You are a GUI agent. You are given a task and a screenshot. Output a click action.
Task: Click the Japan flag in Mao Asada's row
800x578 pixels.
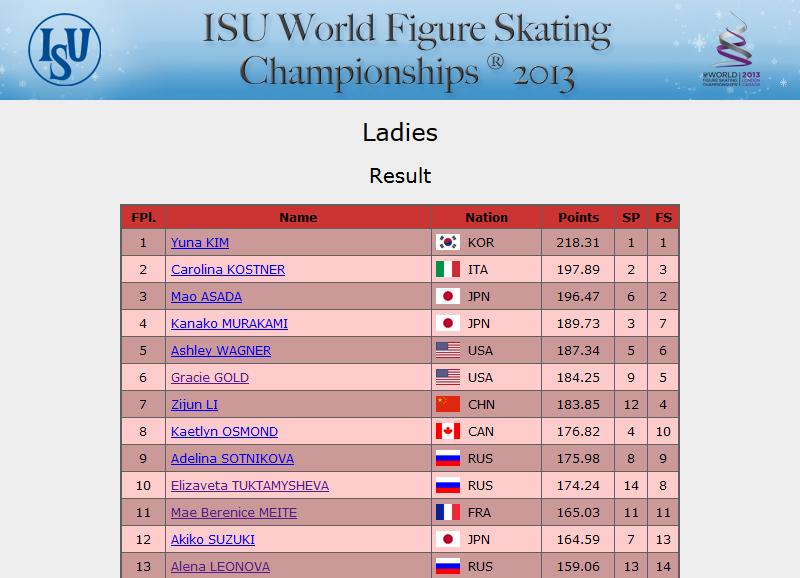448,296
